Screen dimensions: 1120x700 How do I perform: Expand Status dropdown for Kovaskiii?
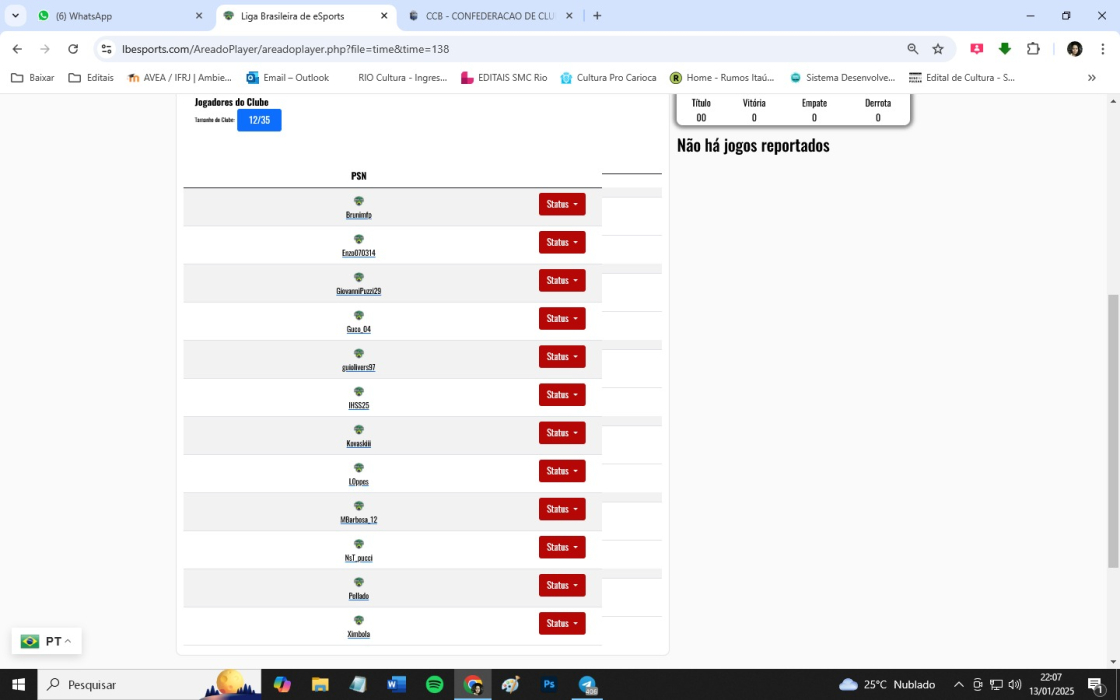[x=562, y=433]
